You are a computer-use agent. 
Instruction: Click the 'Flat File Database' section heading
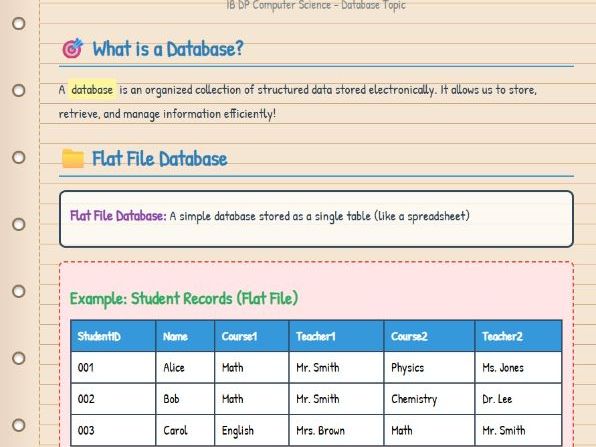point(160,159)
